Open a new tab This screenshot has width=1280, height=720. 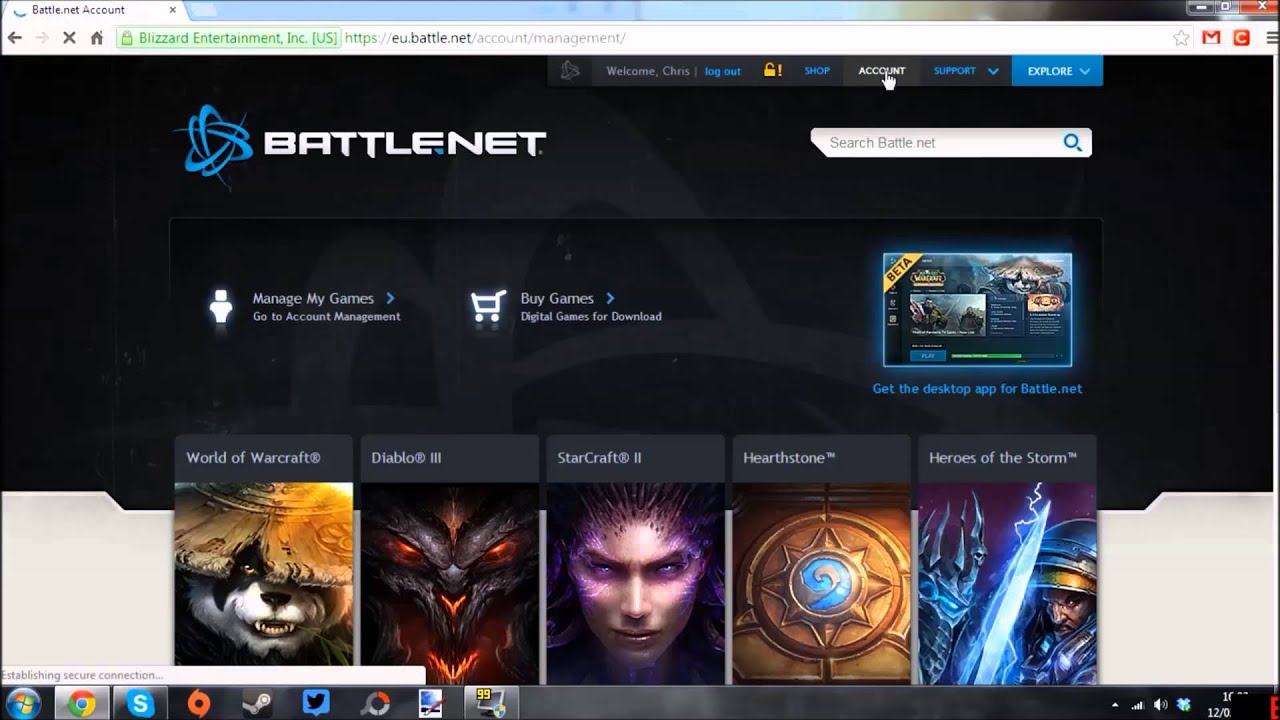(203, 11)
